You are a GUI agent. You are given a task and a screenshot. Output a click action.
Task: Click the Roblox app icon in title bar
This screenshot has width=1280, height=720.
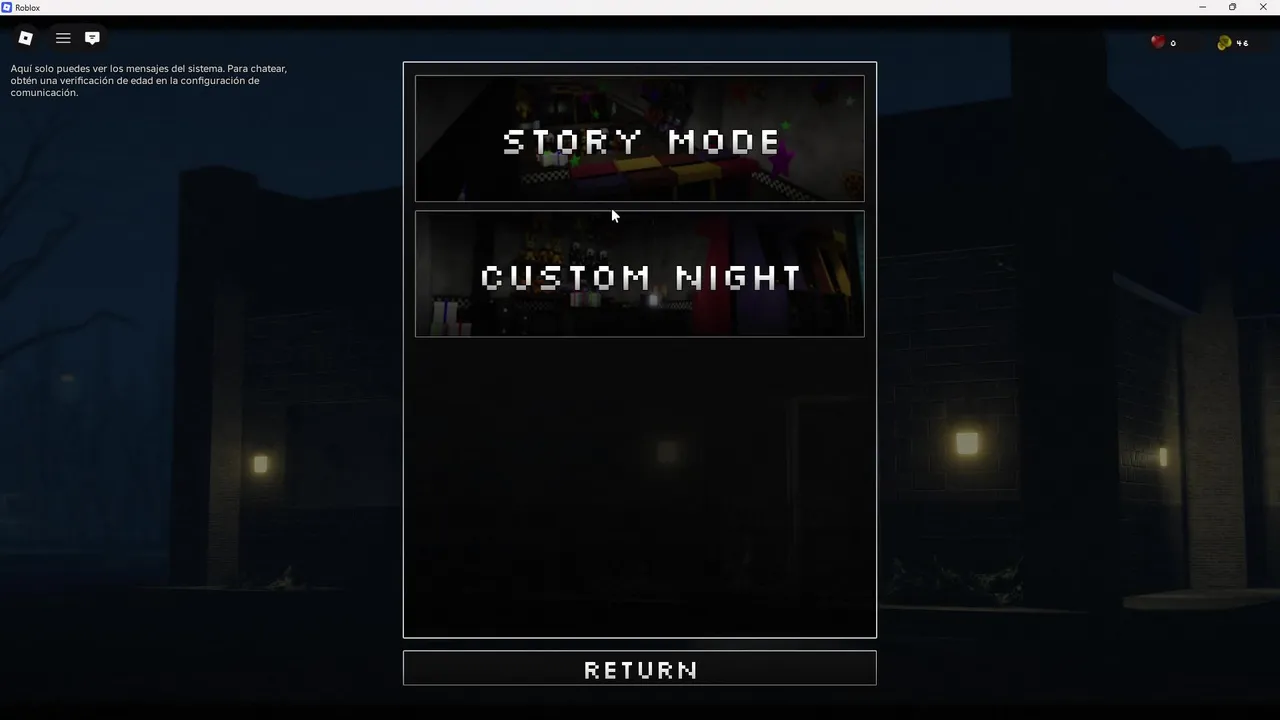click(7, 7)
